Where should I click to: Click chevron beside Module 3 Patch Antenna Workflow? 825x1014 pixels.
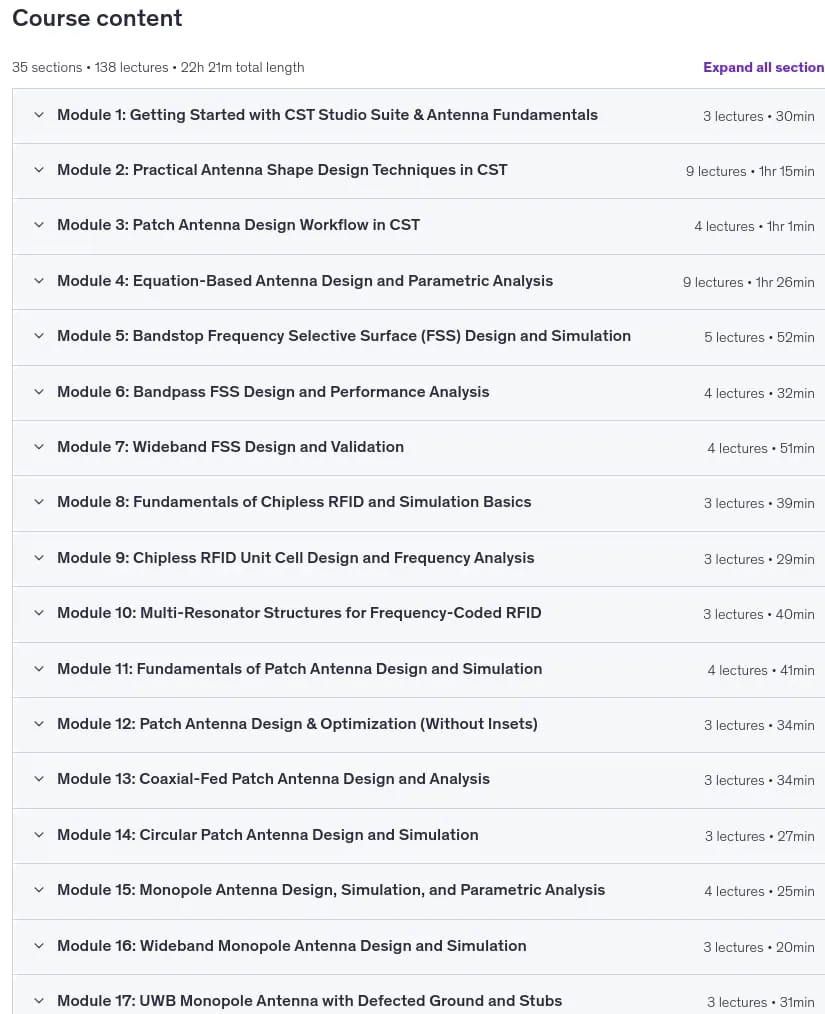[x=39, y=225]
